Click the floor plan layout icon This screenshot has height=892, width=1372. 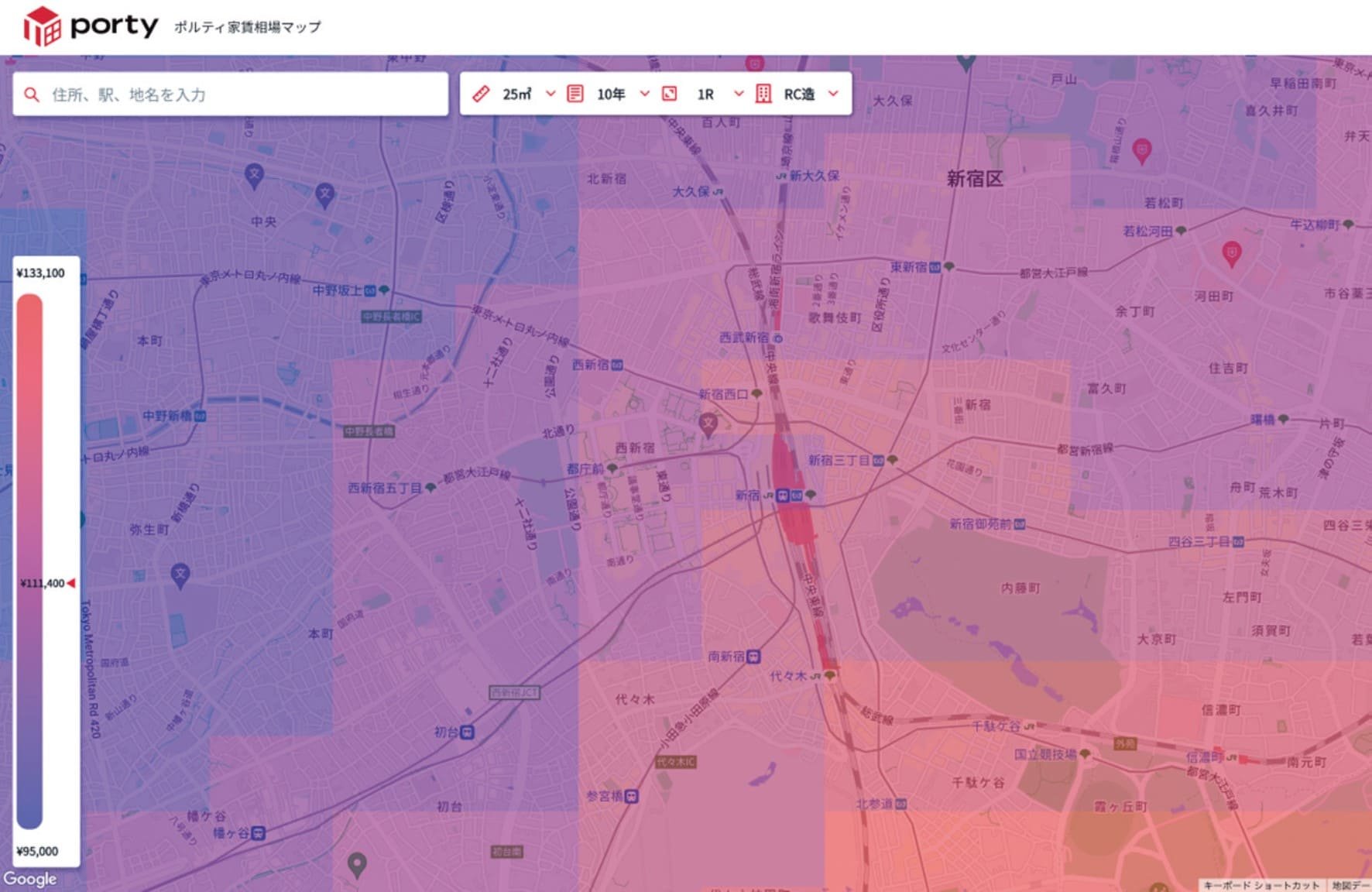click(670, 94)
